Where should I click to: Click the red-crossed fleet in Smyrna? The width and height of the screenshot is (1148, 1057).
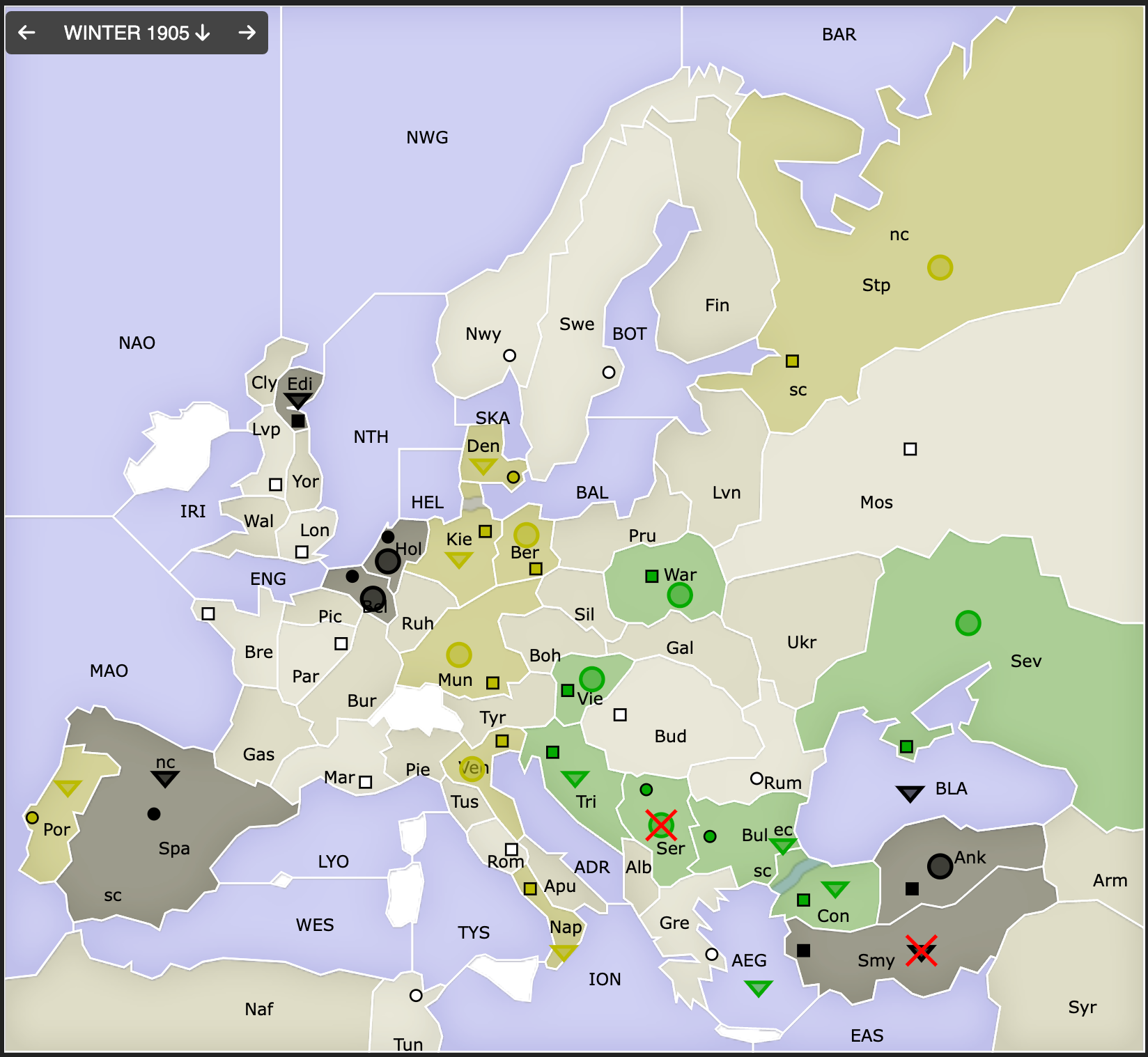tap(921, 951)
